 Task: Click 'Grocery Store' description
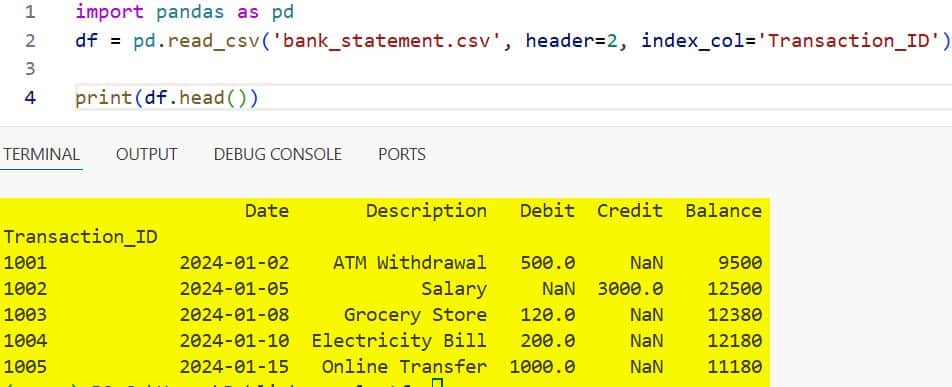coord(415,315)
